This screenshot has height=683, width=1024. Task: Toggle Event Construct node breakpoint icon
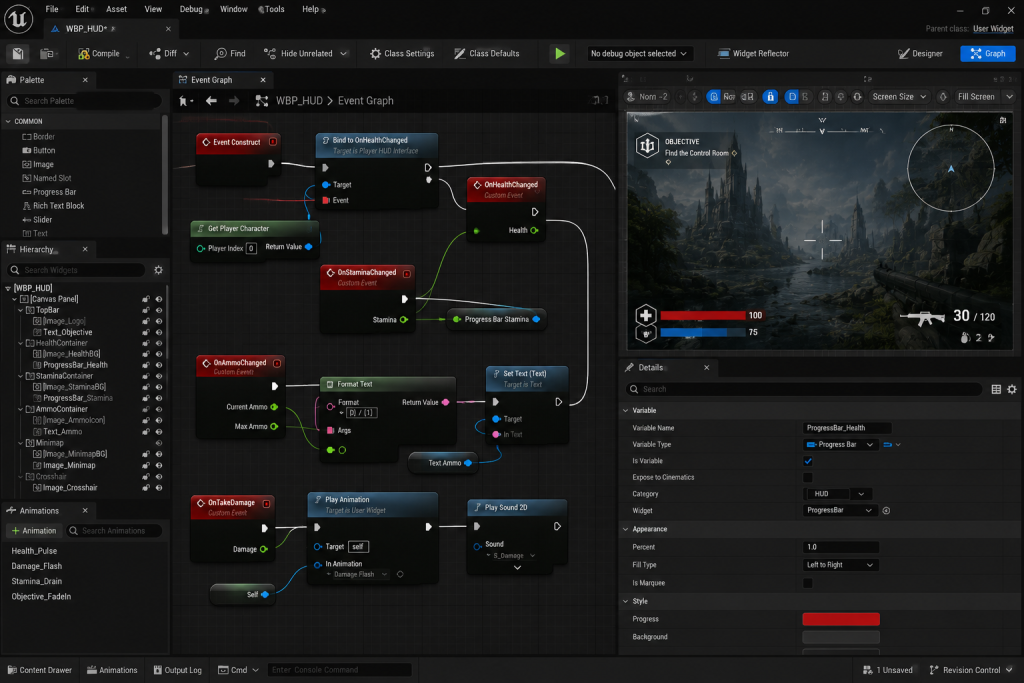[x=273, y=142]
